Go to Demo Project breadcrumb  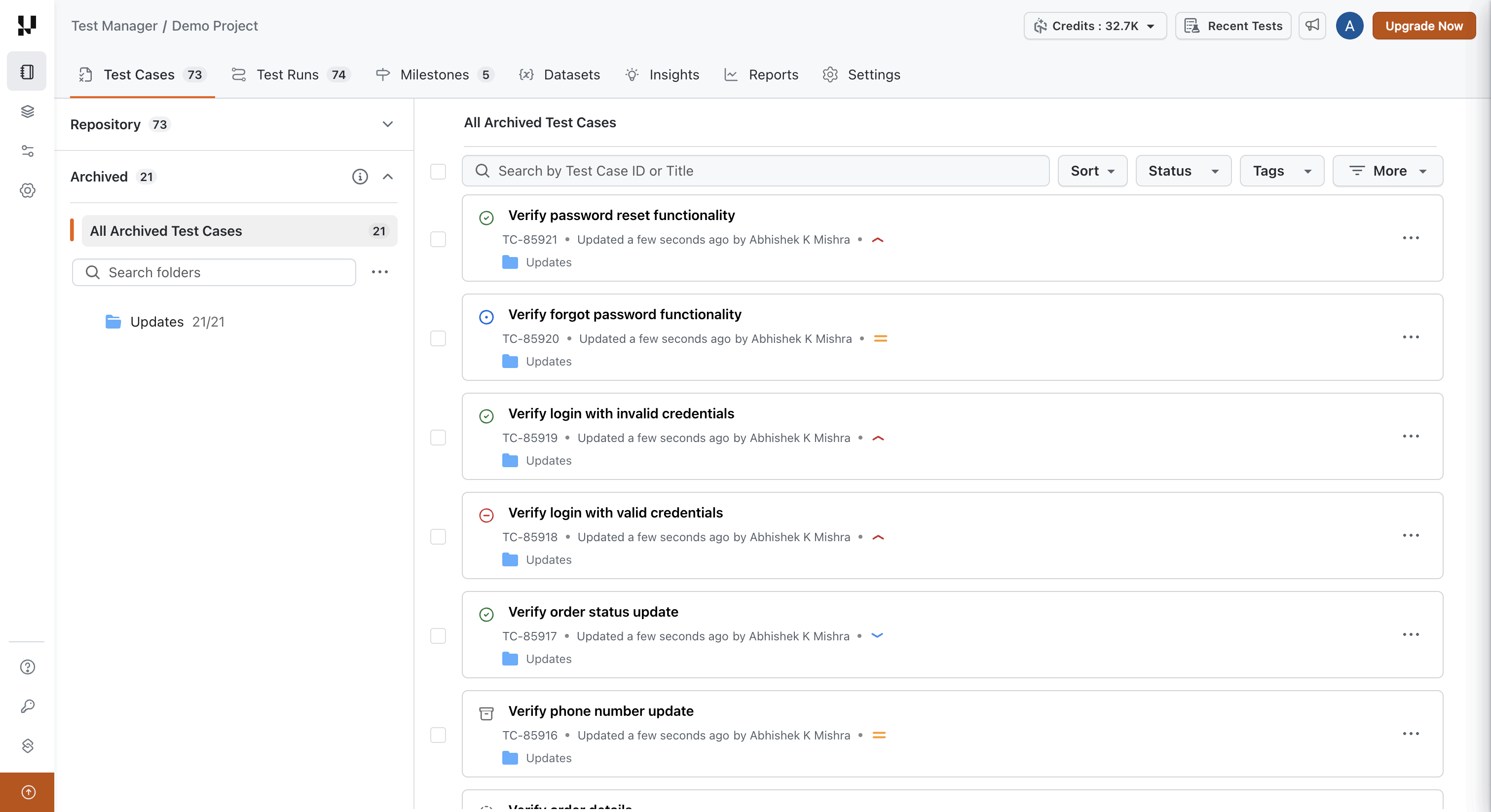tap(215, 26)
